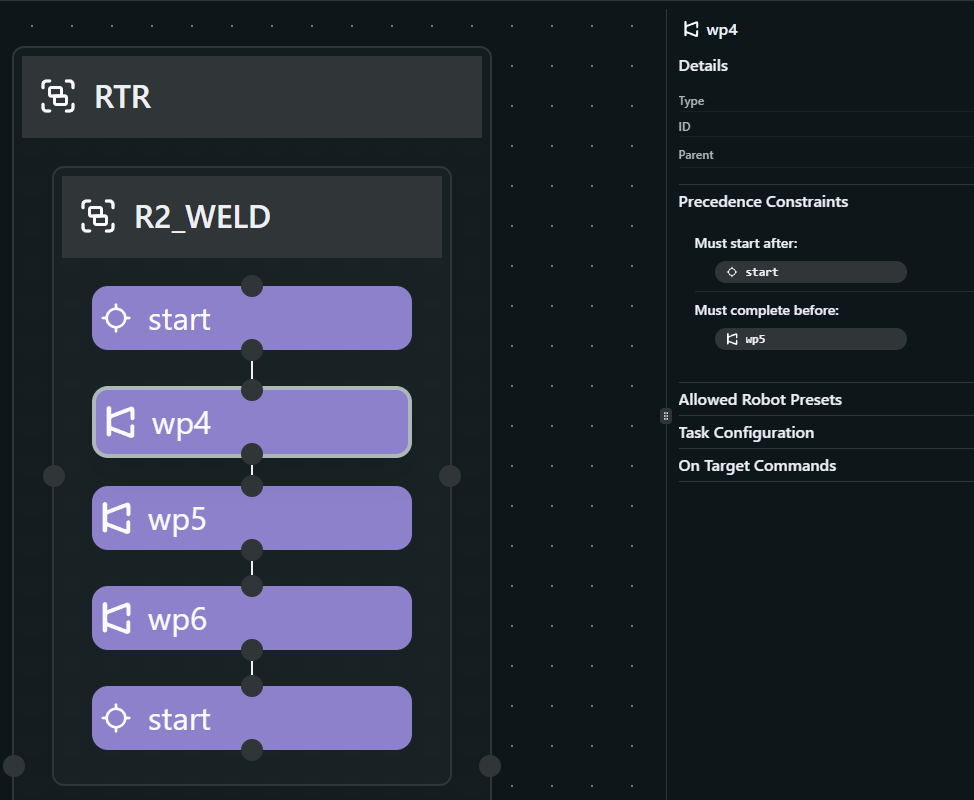Select the wp5 node

click(x=252, y=518)
